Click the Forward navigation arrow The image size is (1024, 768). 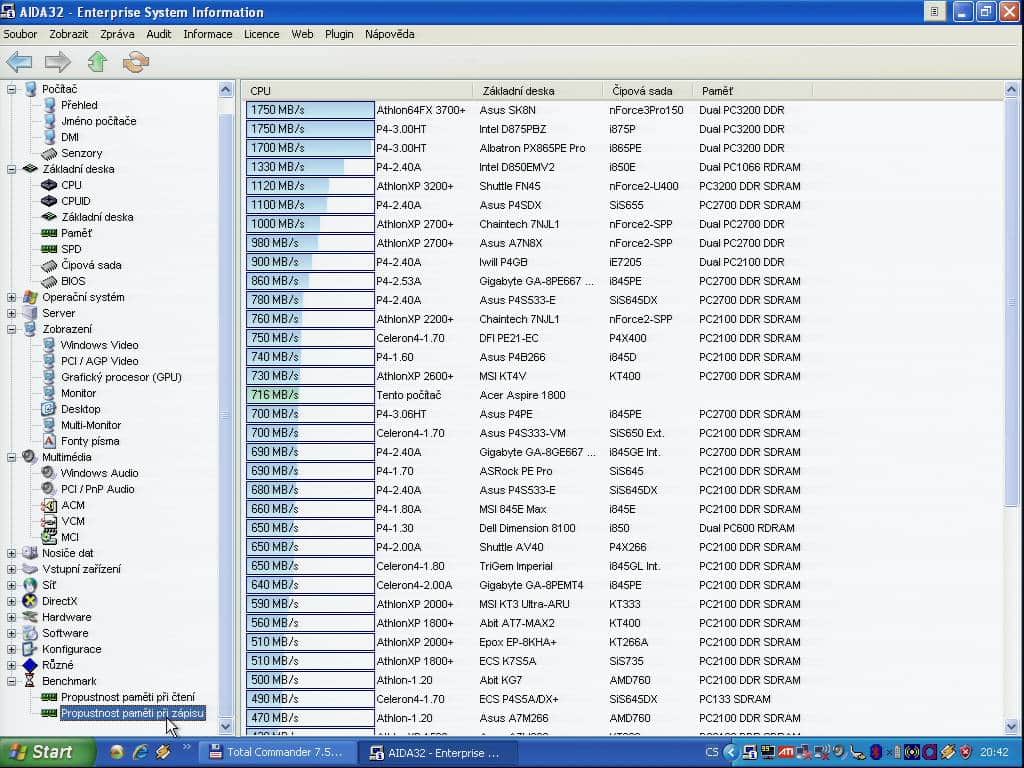57,62
